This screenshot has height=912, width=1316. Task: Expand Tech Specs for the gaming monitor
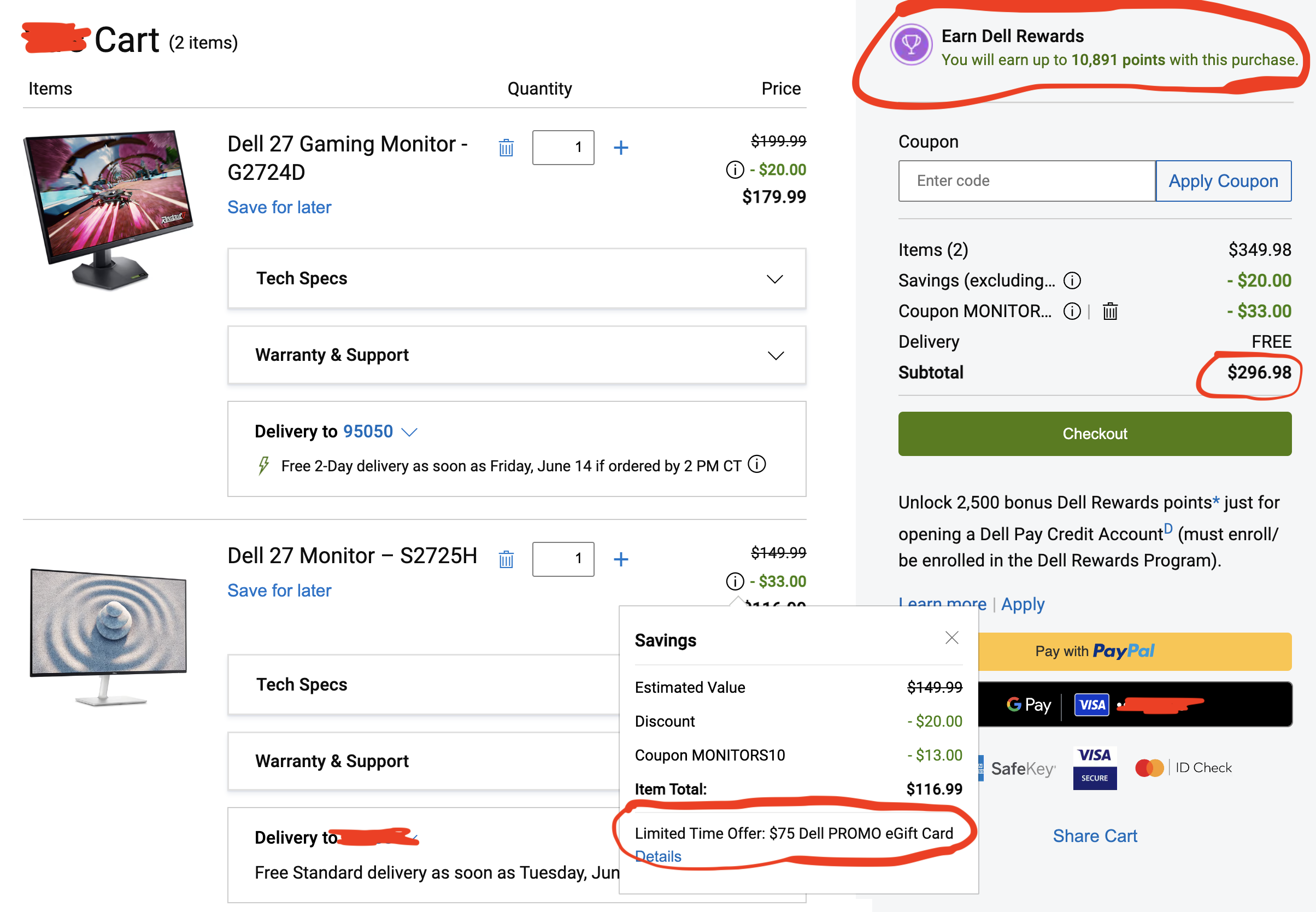coord(516,279)
